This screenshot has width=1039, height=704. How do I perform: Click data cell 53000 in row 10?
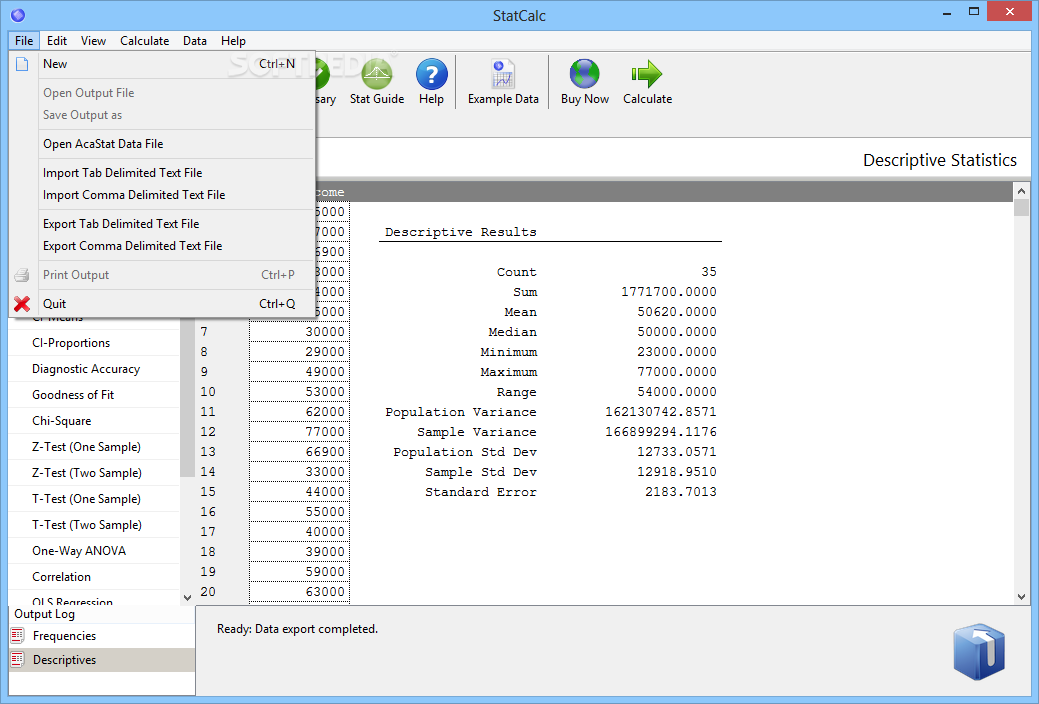pyautogui.click(x=300, y=391)
